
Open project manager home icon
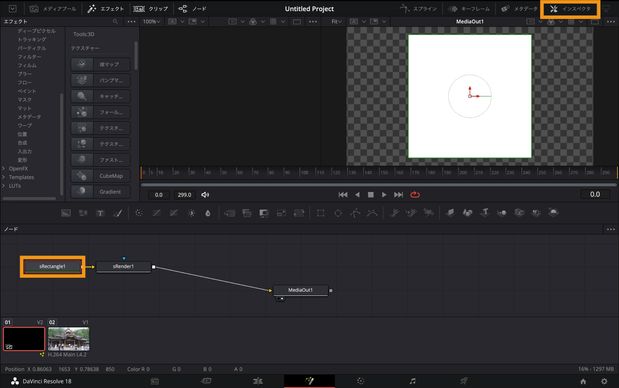[x=583, y=381]
